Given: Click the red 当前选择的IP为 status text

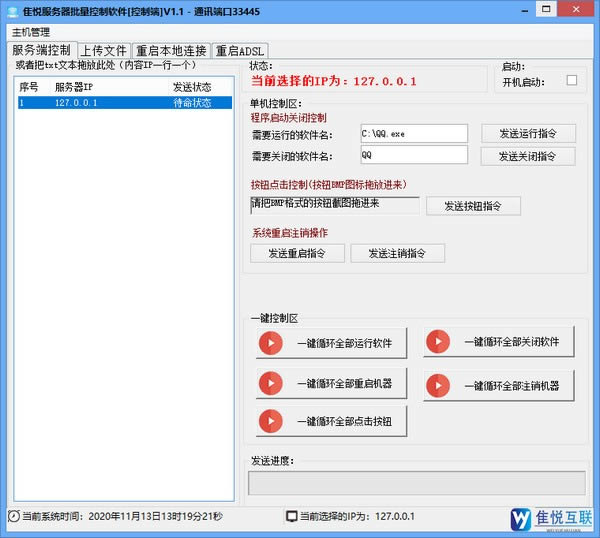Looking at the screenshot, I should pyautogui.click(x=334, y=81).
